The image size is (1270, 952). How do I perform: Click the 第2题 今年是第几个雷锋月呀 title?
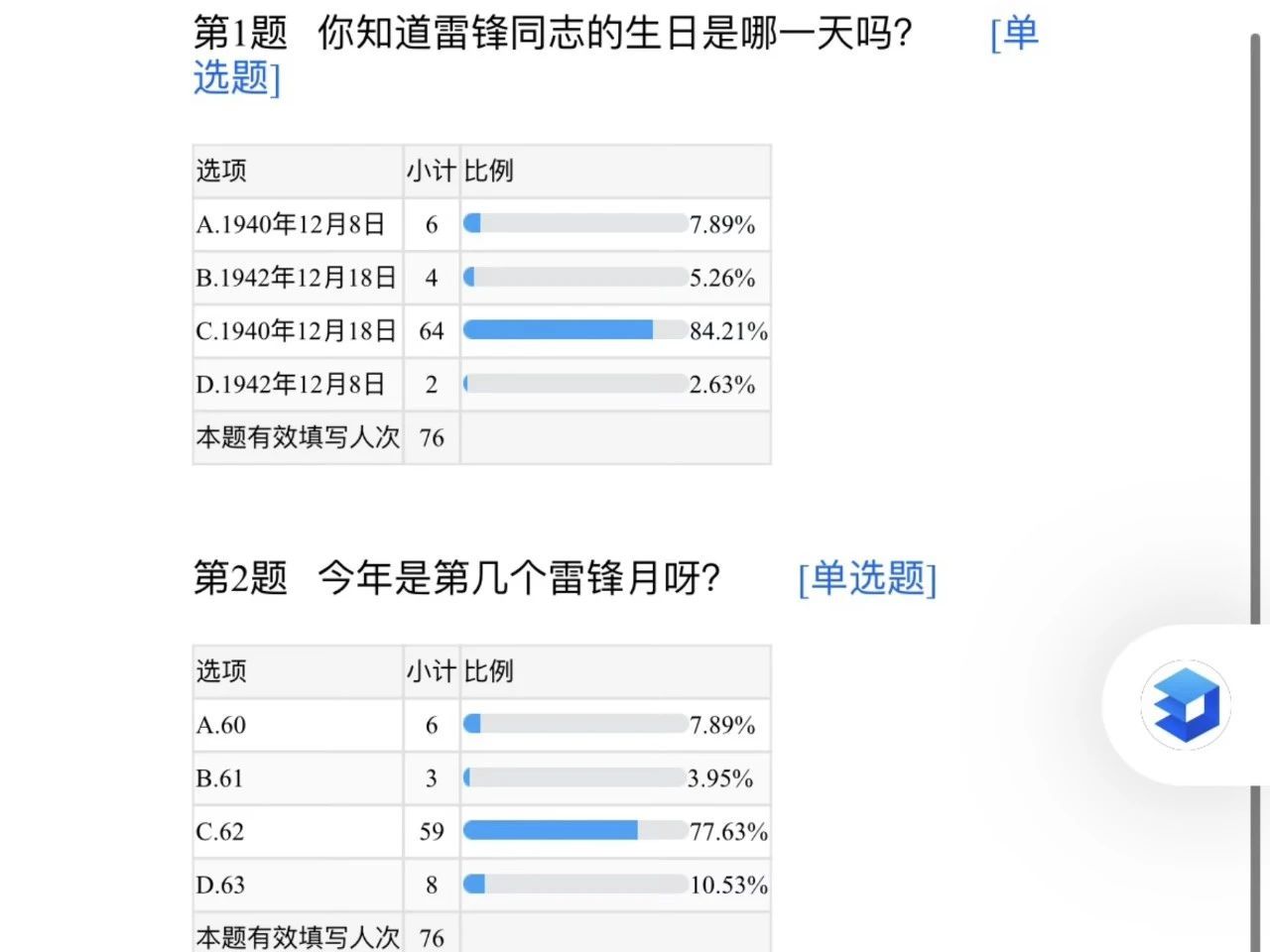click(456, 578)
